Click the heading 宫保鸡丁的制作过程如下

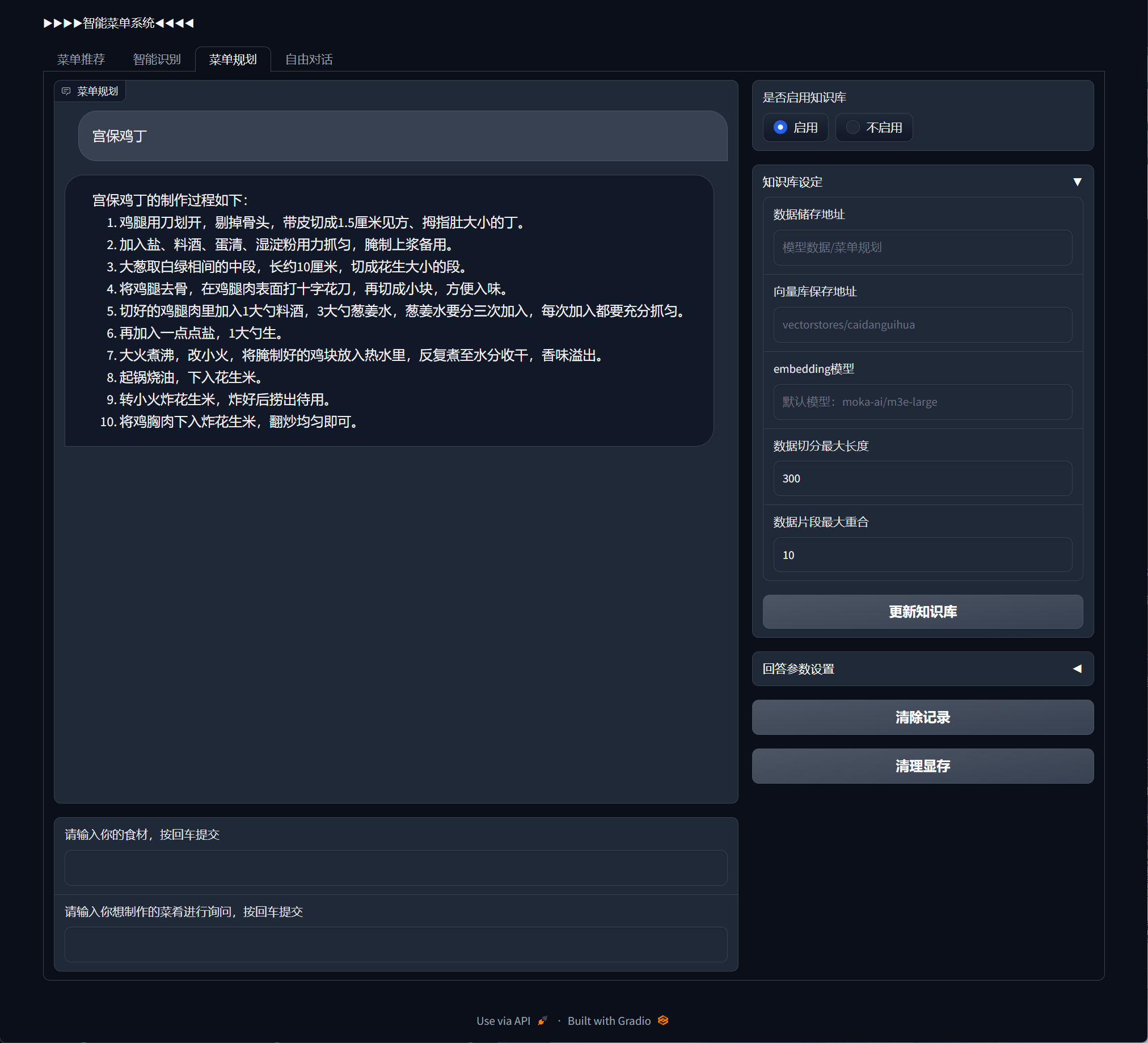(170, 200)
